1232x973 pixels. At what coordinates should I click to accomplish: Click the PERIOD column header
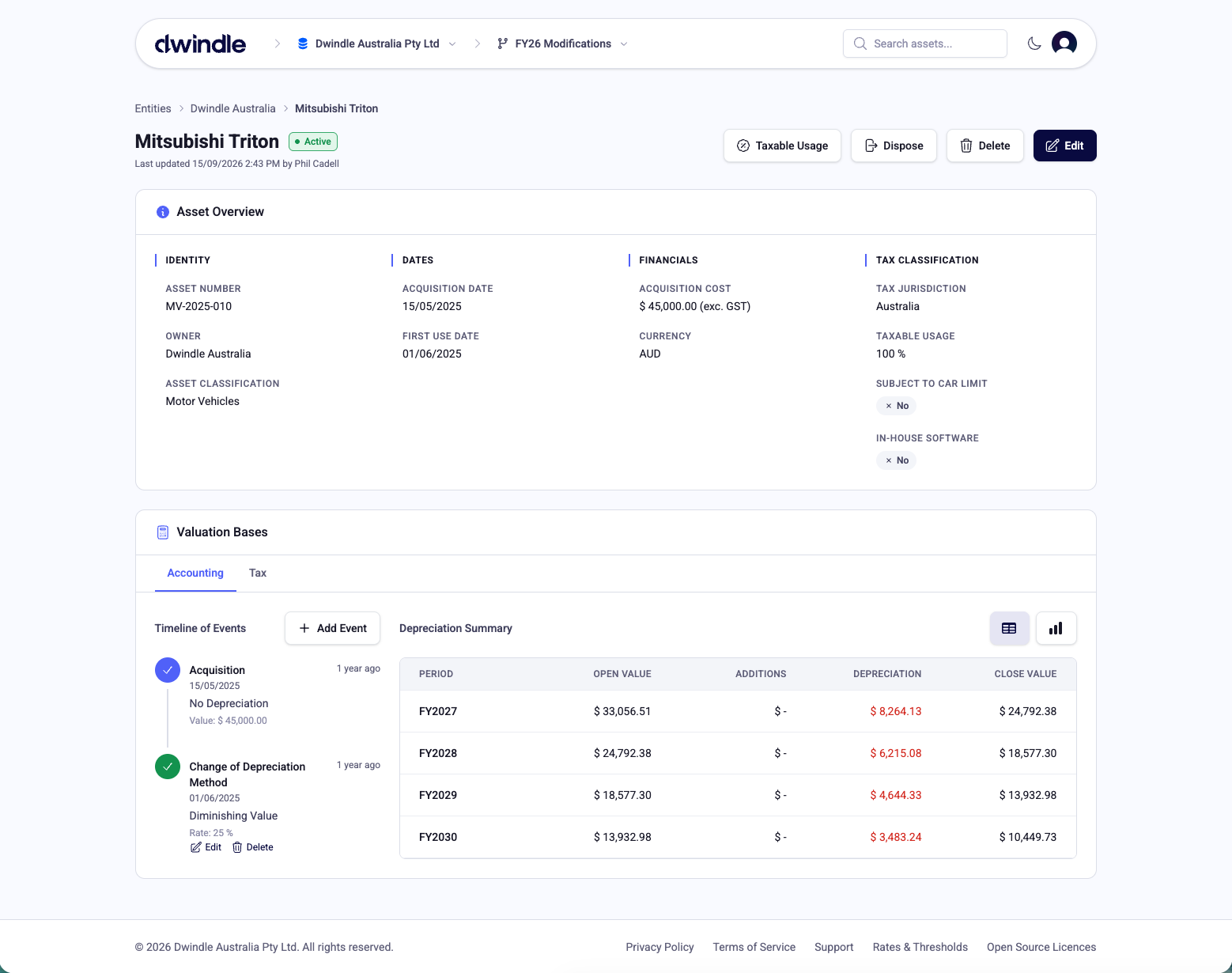436,674
